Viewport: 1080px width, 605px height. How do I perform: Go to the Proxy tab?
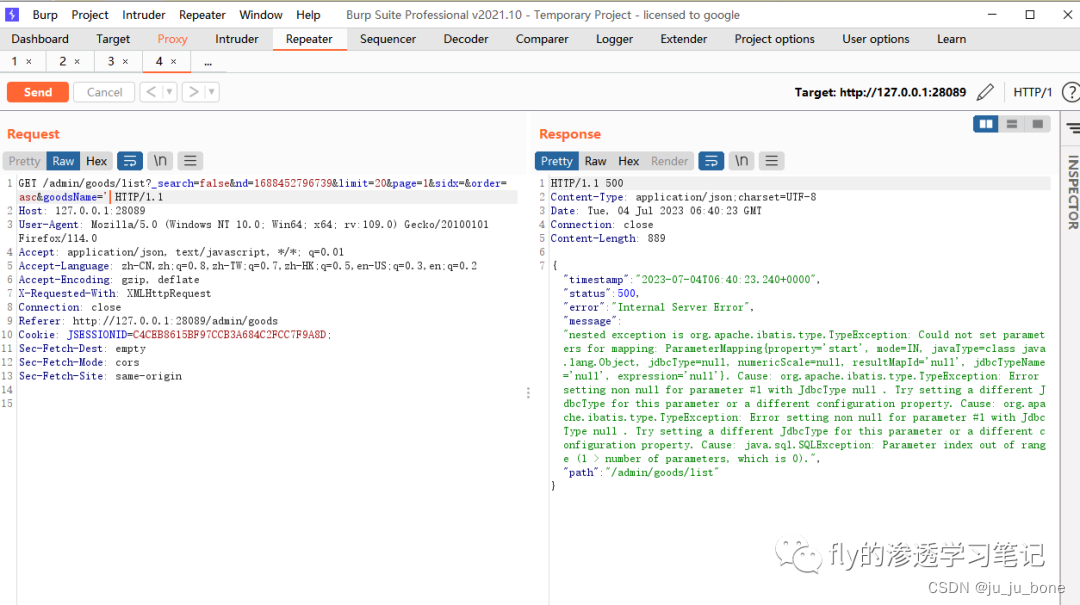(x=172, y=39)
